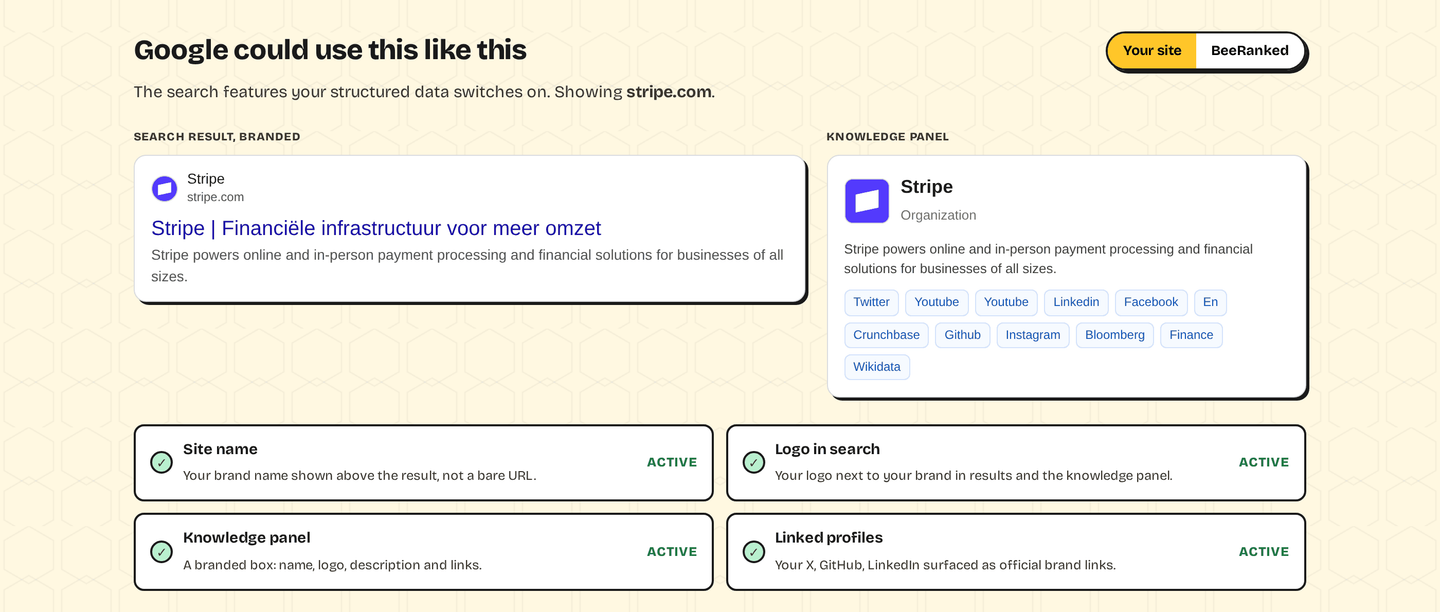The height and width of the screenshot is (612, 1440).
Task: Click the Facebook profile chip
Action: [x=1151, y=302]
